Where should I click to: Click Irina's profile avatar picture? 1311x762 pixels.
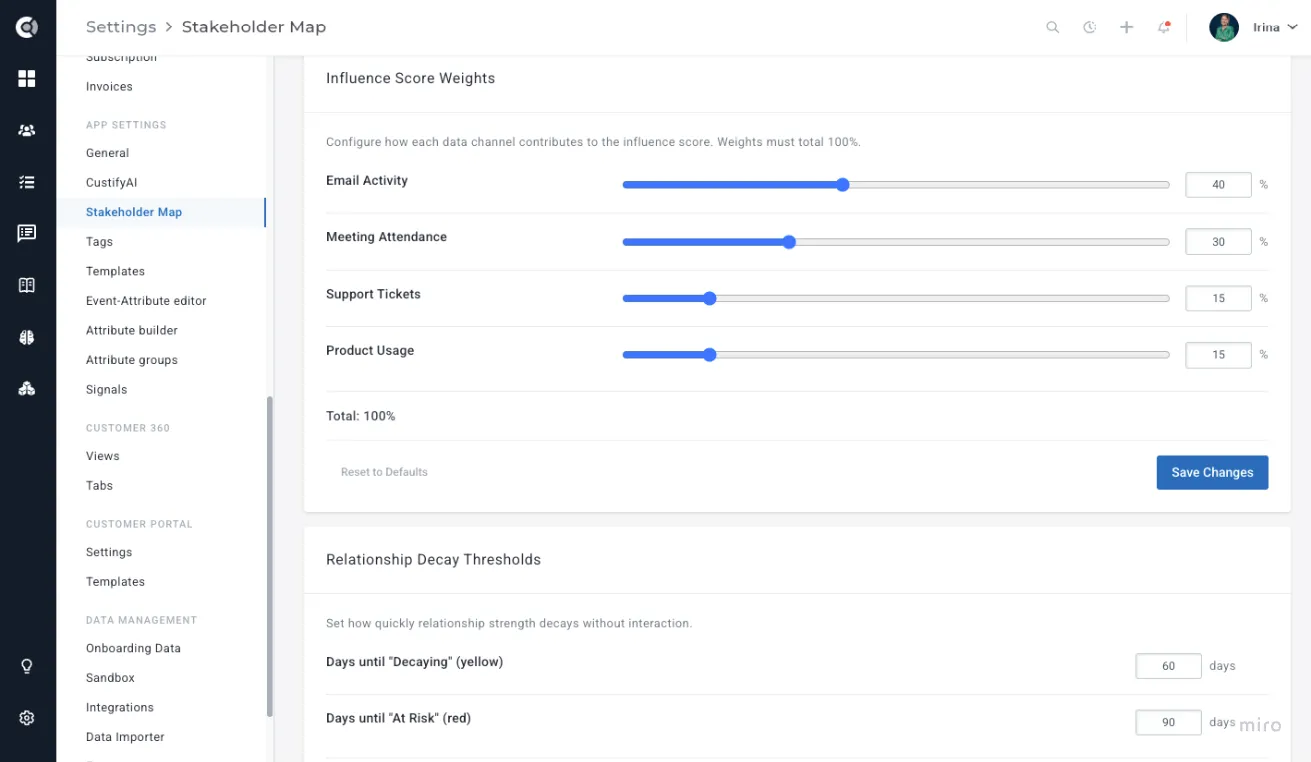(1224, 28)
